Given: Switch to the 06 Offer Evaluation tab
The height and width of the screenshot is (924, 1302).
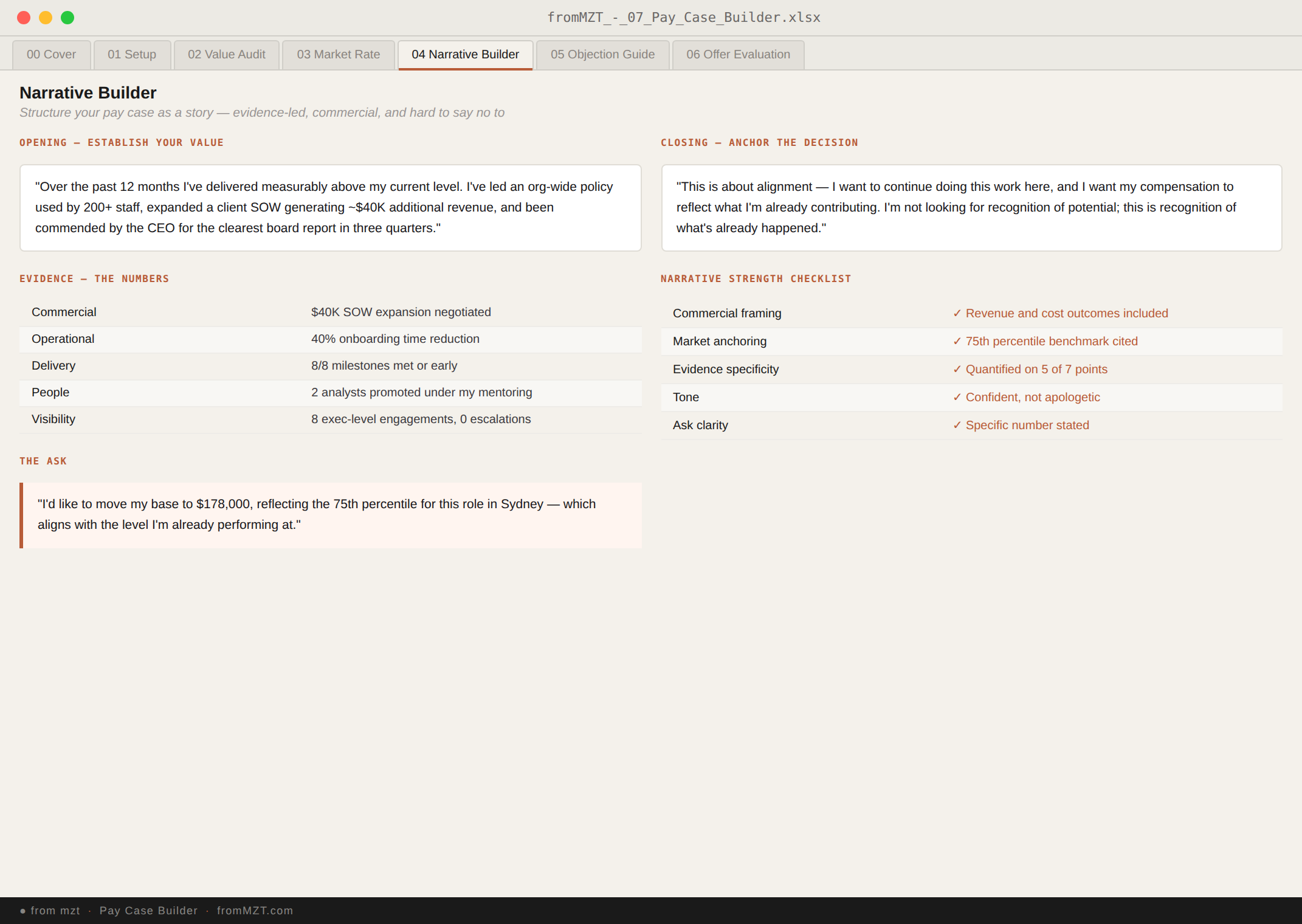Looking at the screenshot, I should (x=739, y=55).
